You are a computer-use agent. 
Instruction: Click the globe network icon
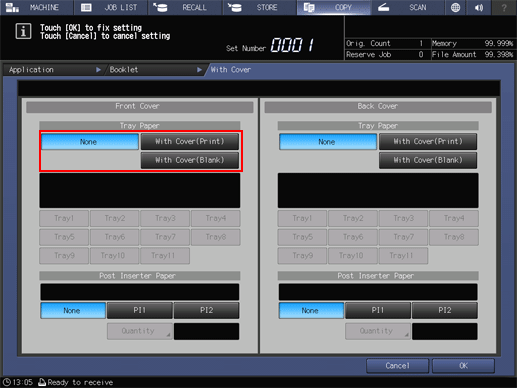click(x=455, y=7)
